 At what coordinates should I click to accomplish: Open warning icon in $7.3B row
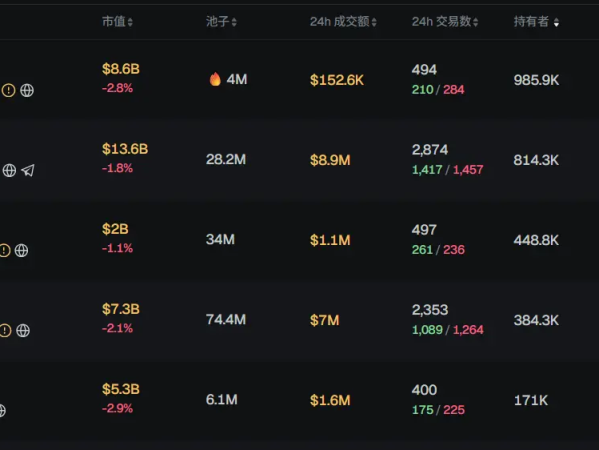tap(5, 330)
